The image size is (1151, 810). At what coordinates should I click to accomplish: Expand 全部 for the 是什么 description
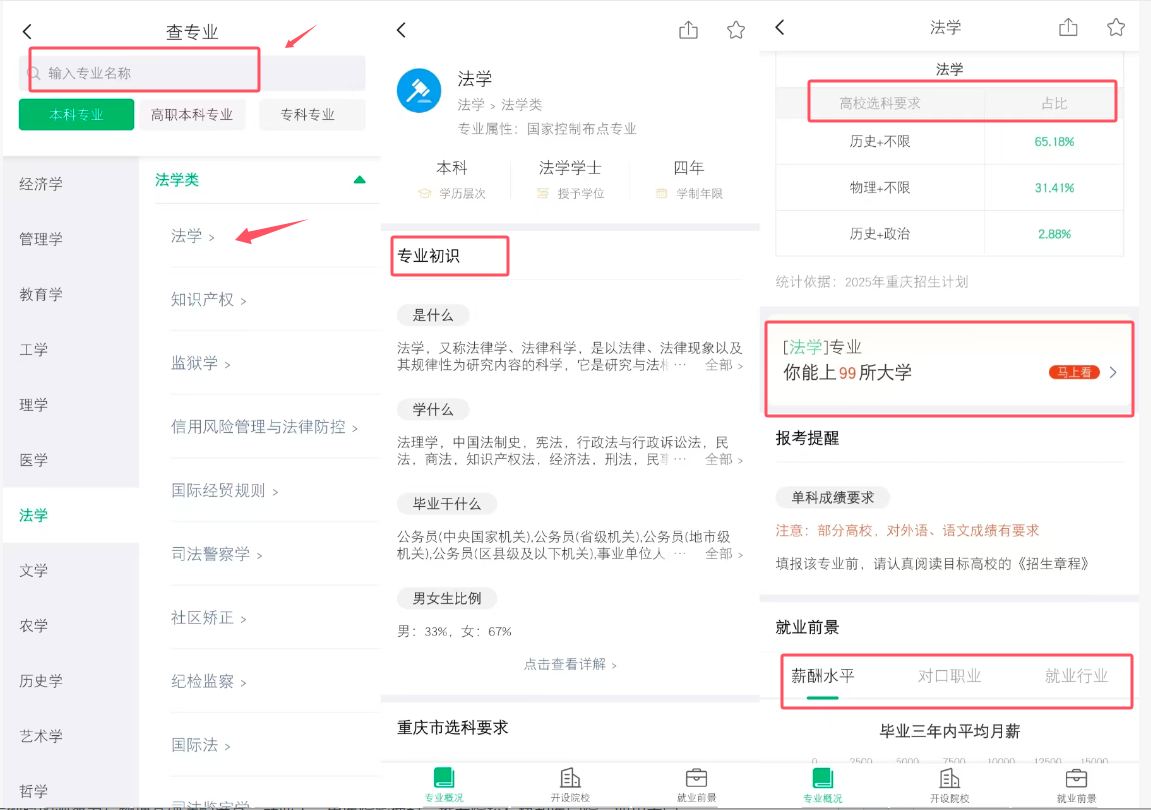point(724,366)
